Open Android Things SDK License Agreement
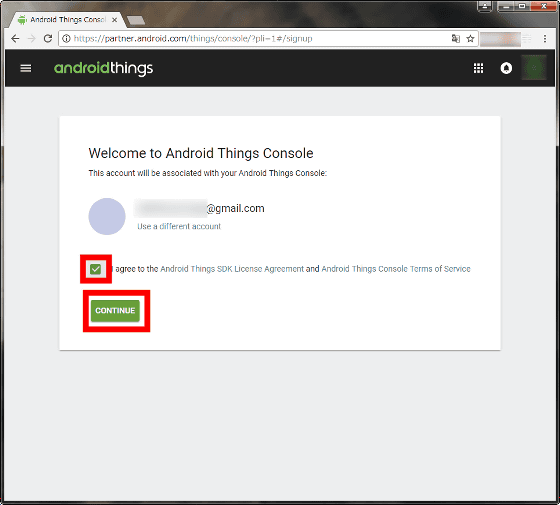 click(232, 269)
